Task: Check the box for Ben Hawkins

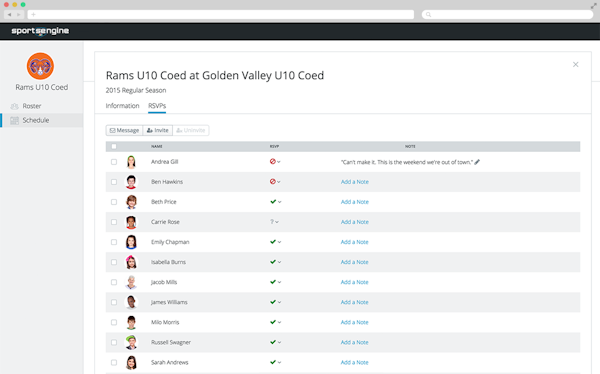Action: pos(114,182)
